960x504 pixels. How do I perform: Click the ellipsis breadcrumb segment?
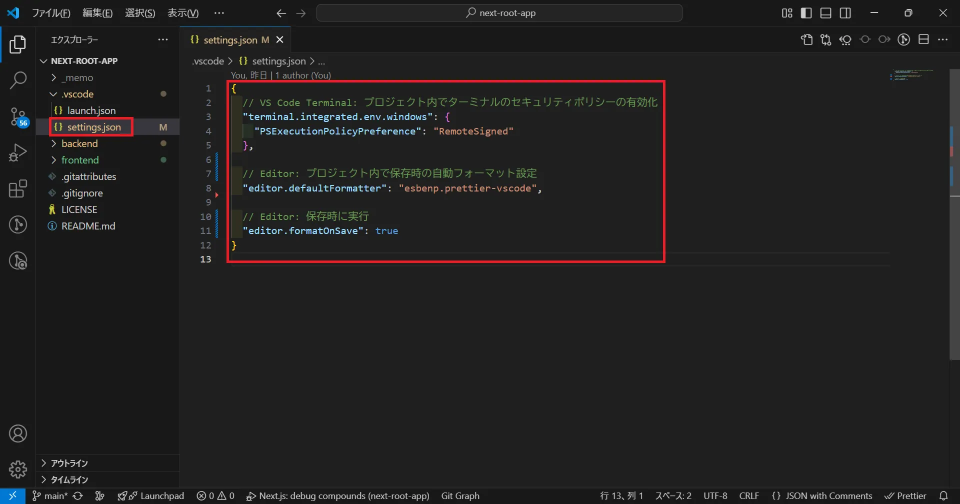pos(321,61)
